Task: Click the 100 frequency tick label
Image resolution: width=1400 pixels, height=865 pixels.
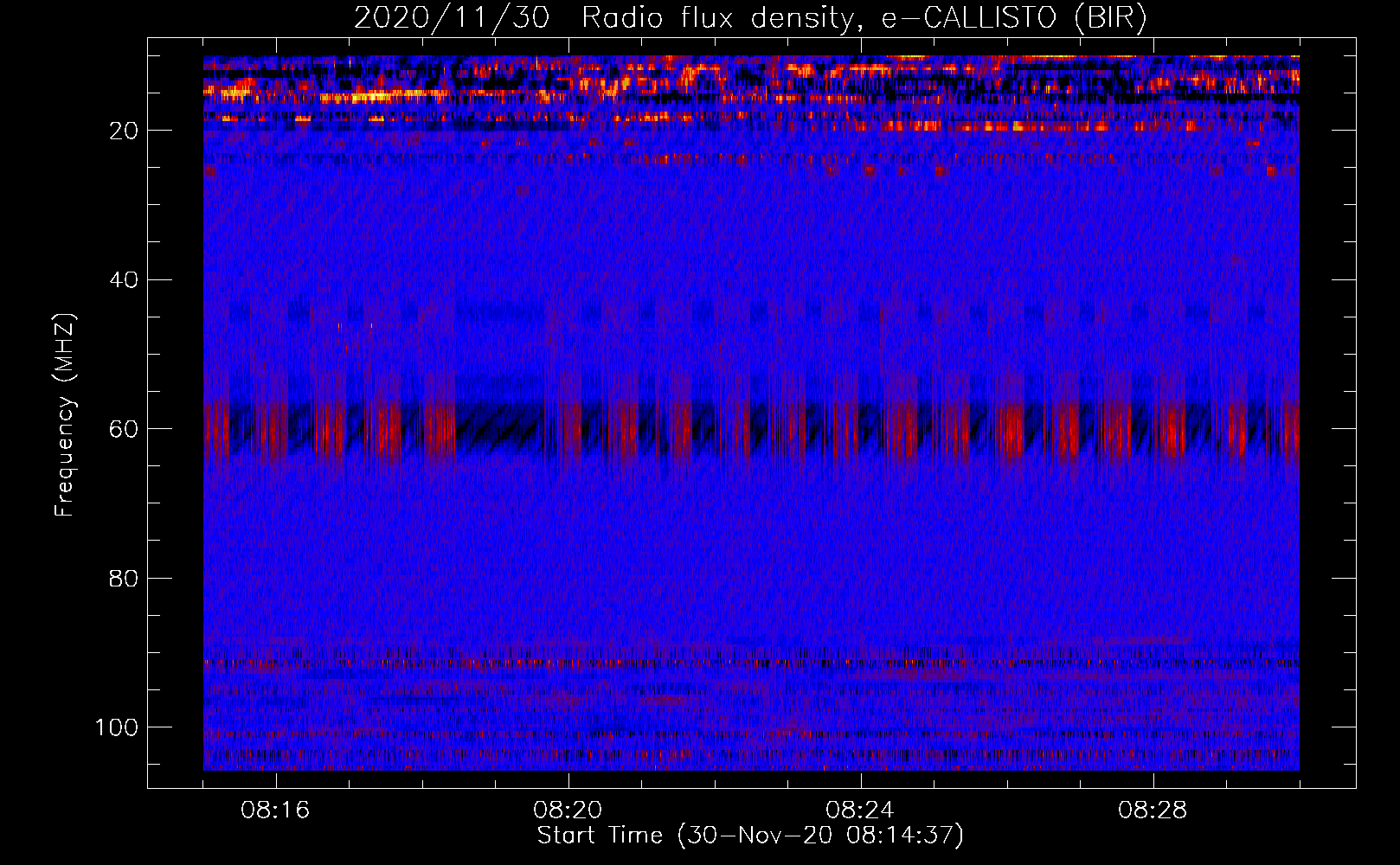Action: [117, 727]
